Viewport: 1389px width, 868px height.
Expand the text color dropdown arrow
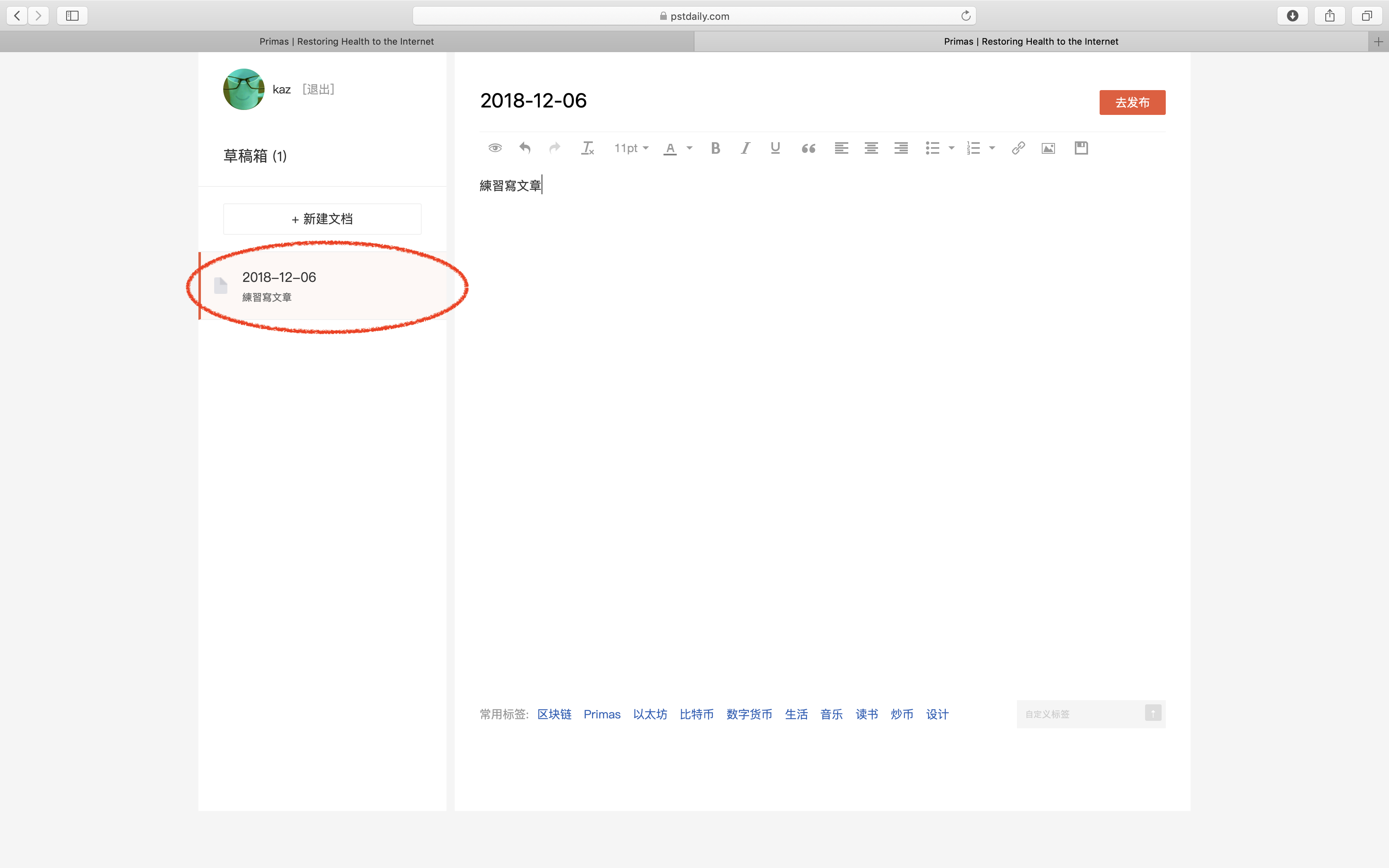click(x=690, y=148)
